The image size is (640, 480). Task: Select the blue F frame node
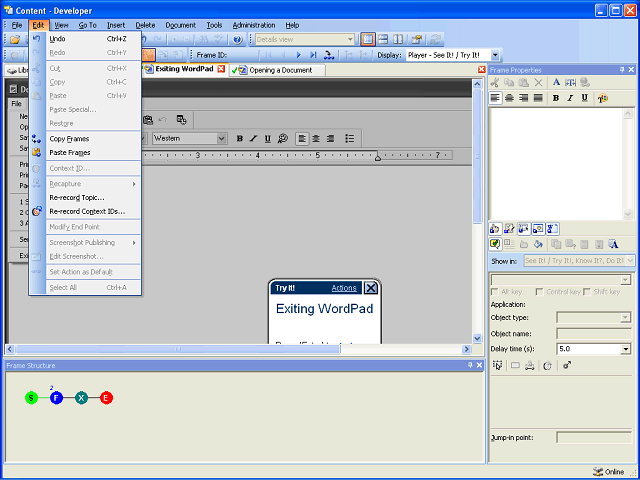(x=56, y=398)
